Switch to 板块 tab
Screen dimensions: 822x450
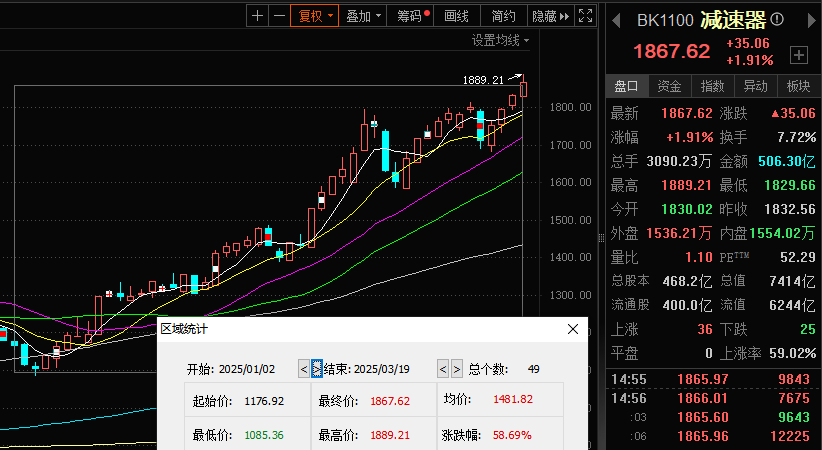tap(798, 86)
